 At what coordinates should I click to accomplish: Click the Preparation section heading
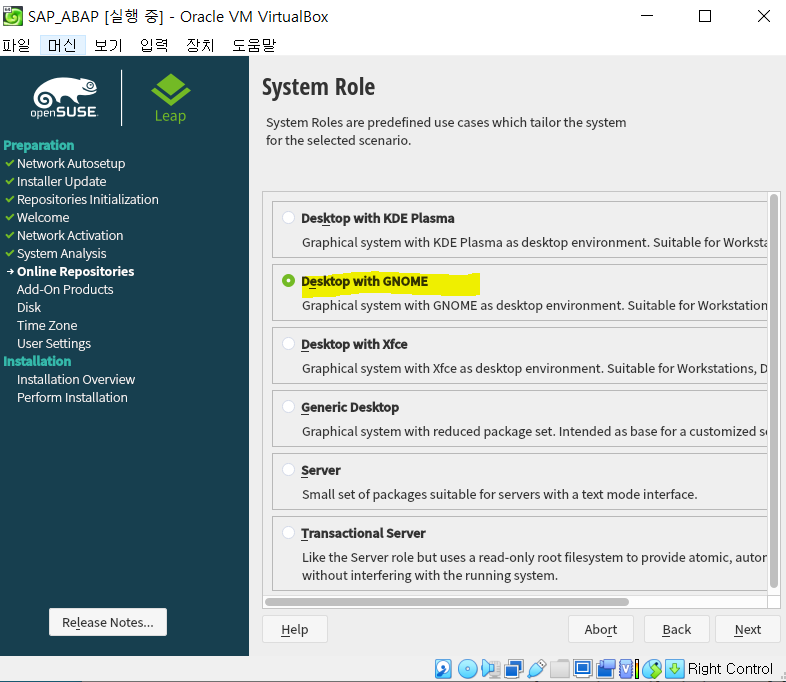[x=39, y=145]
